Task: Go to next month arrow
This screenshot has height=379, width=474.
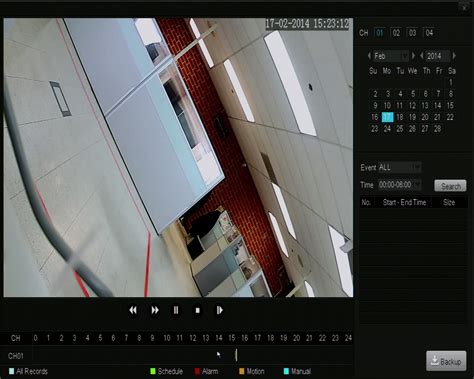Action: (413, 56)
